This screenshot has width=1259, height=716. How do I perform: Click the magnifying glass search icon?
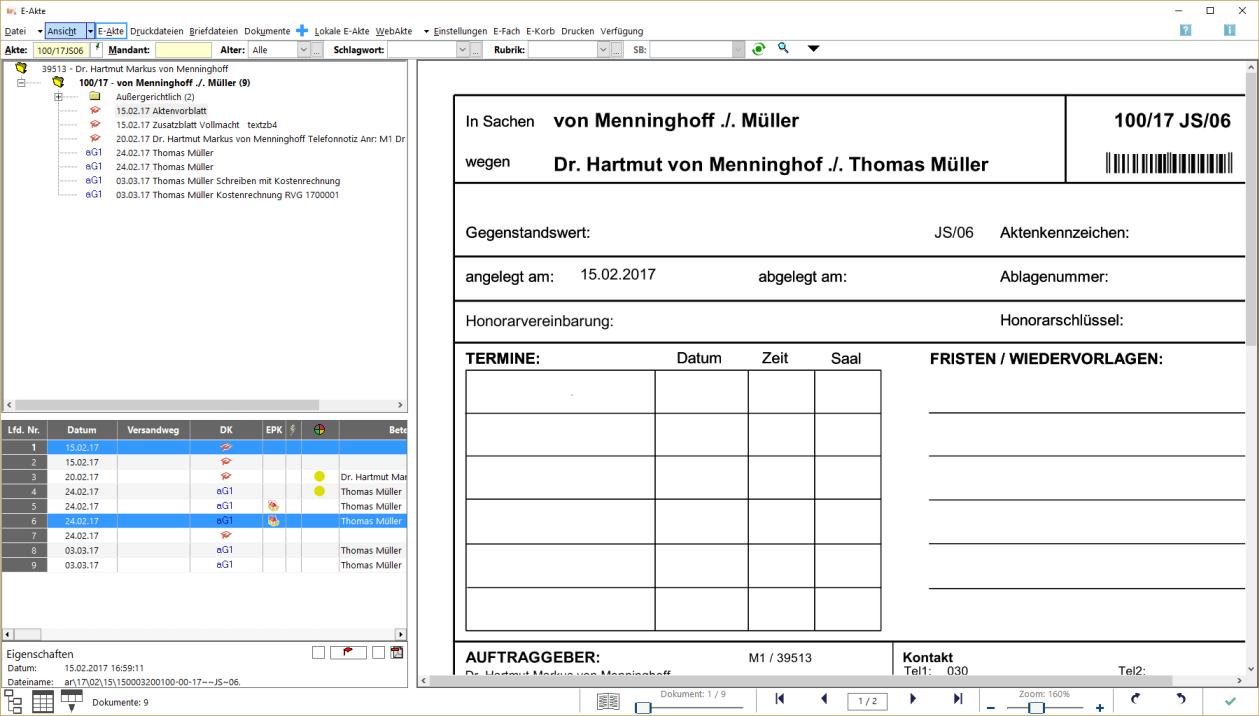[x=784, y=49]
